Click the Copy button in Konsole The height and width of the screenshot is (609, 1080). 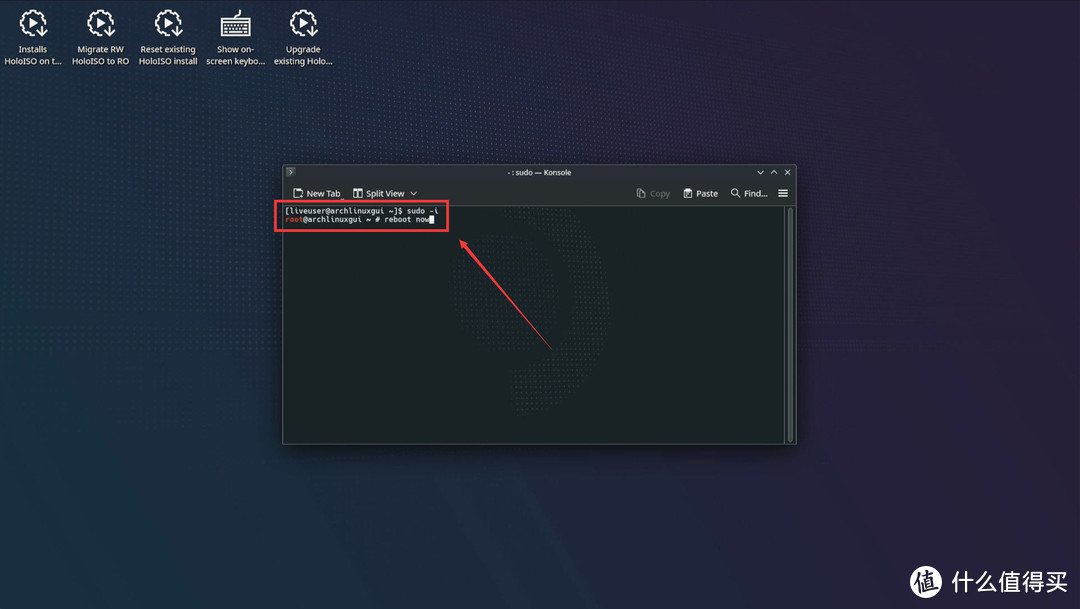click(653, 194)
